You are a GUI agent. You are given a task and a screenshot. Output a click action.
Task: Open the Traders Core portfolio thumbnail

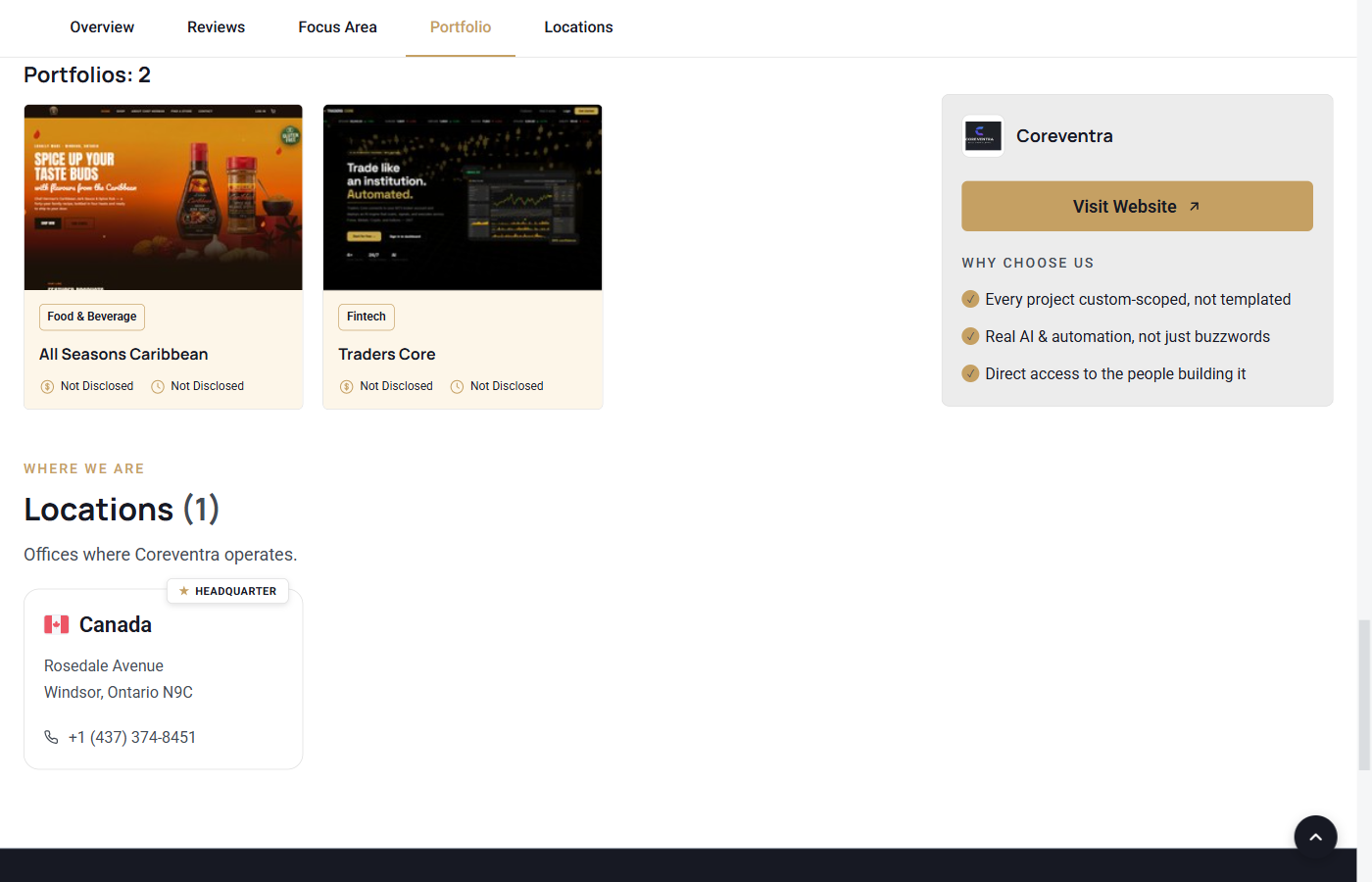[463, 197]
